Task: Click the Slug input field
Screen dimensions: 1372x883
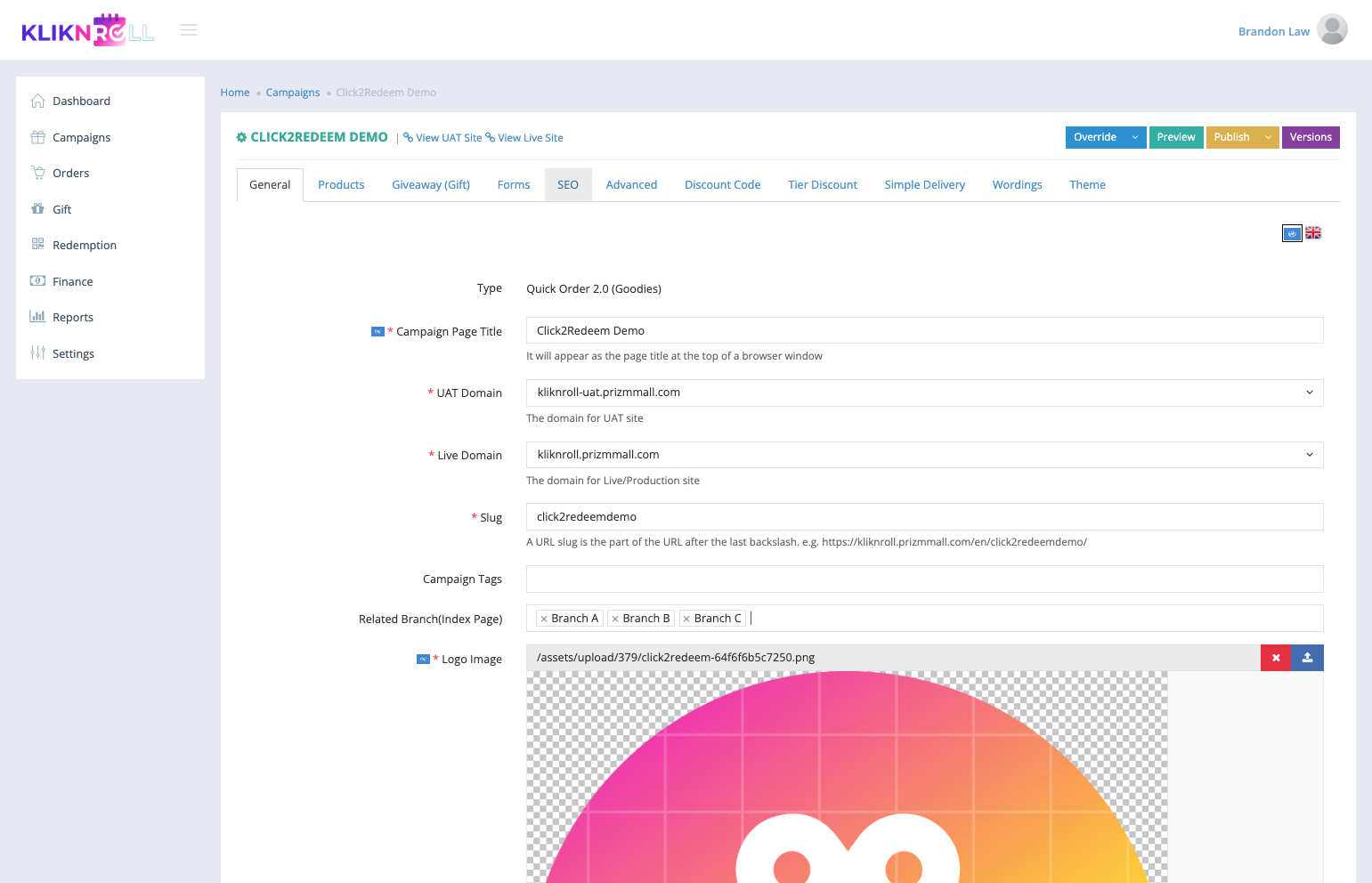Action: pyautogui.click(x=924, y=516)
